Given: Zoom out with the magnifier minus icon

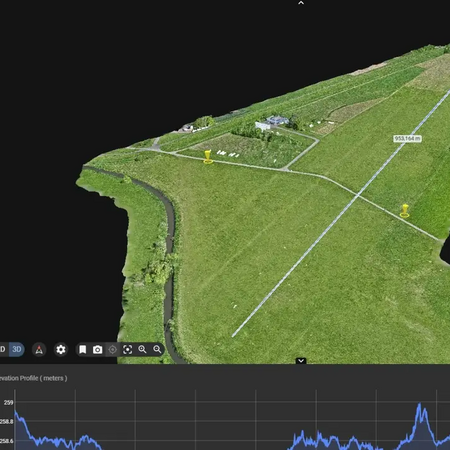Looking at the screenshot, I should pos(157,350).
